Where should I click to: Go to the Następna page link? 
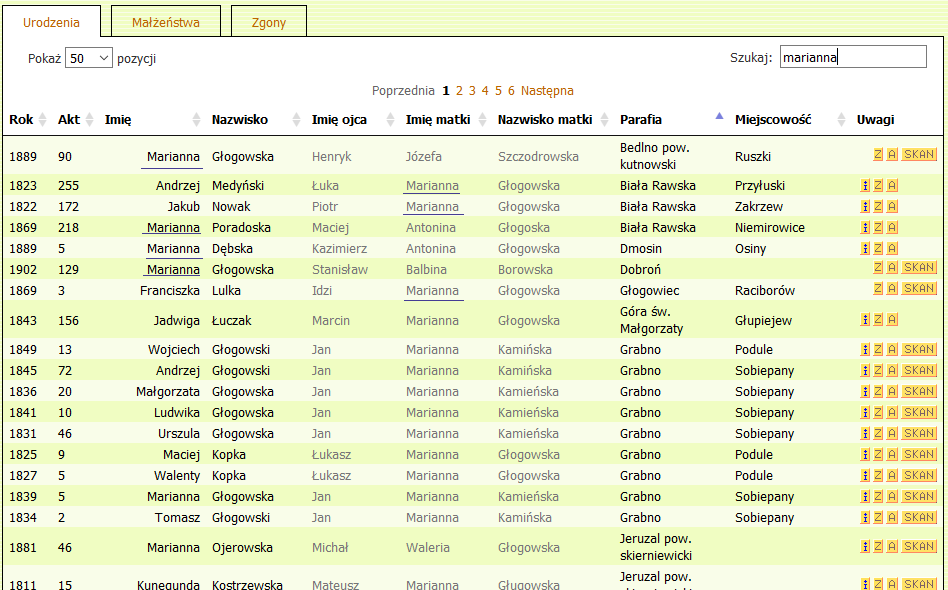(547, 91)
